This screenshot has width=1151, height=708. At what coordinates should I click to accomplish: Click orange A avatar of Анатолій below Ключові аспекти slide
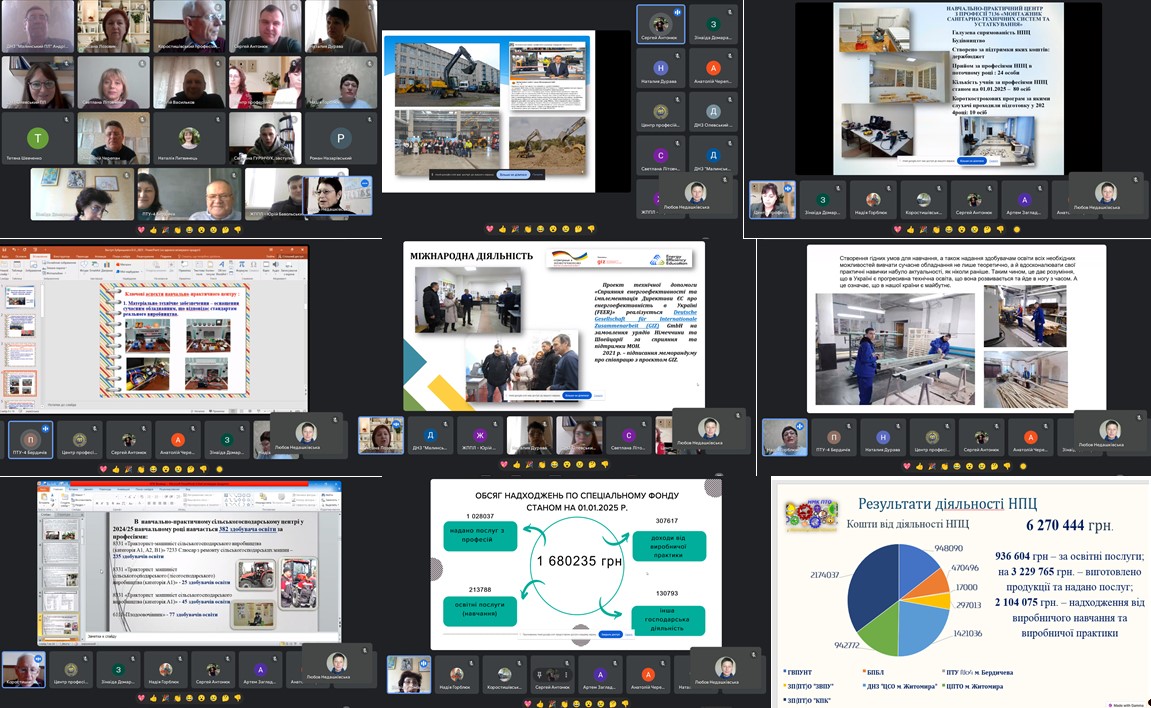pos(178,439)
